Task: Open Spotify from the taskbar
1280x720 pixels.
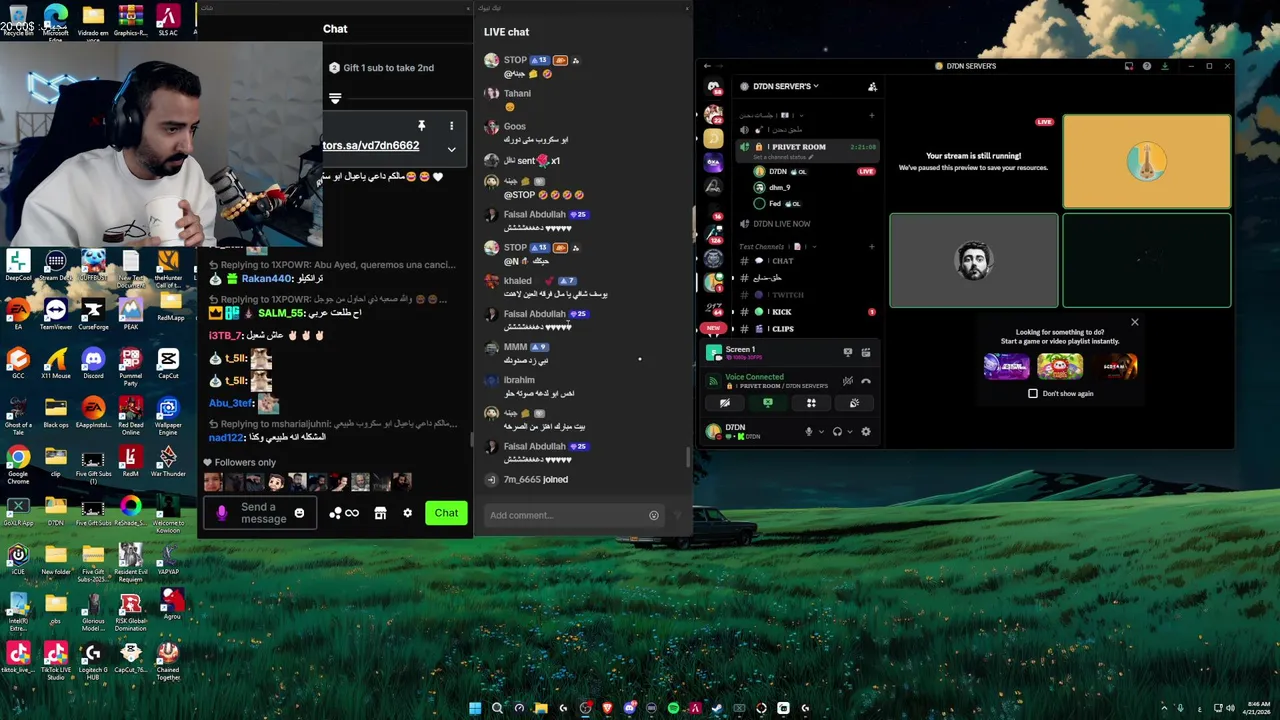Action: 673,708
